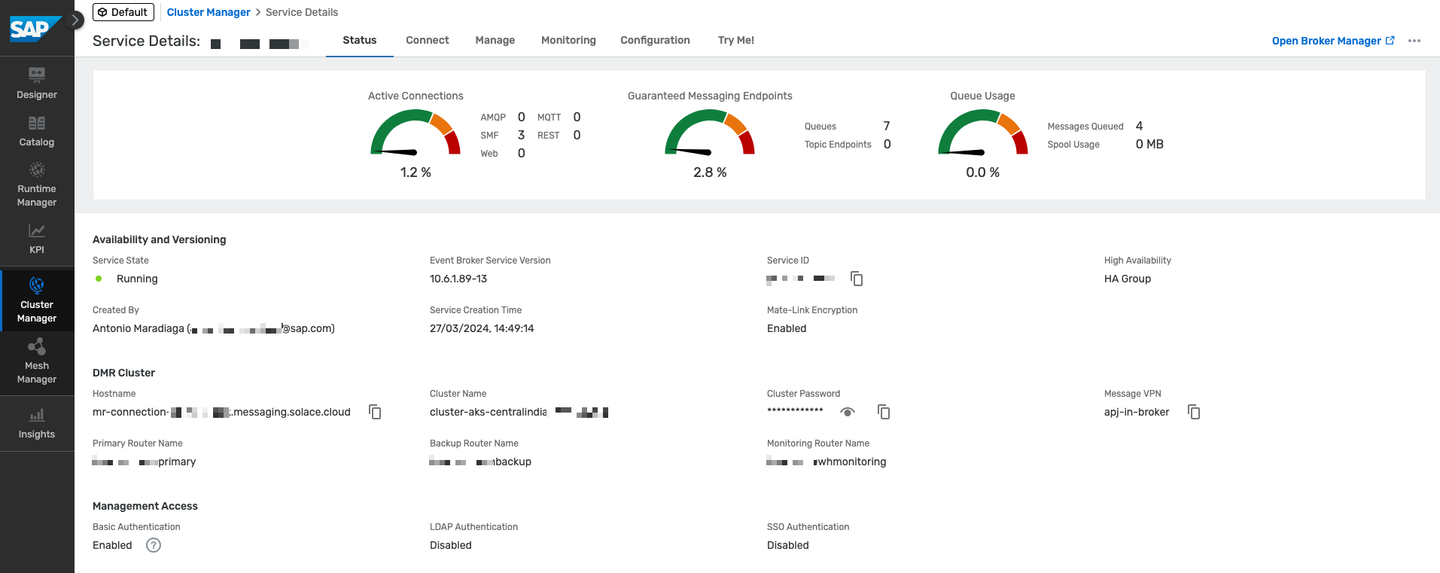Click the Management Access section heading
Image resolution: width=1440 pixels, height=573 pixels.
click(145, 506)
